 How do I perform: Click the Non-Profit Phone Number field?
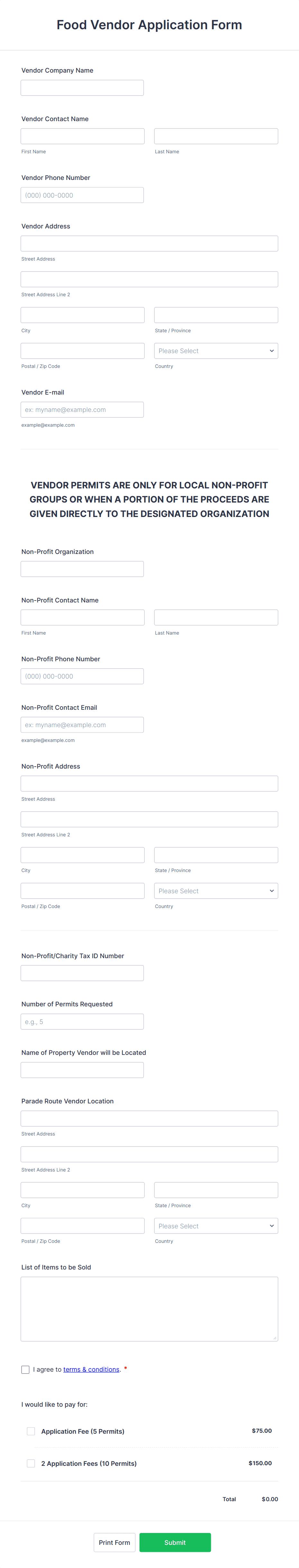82,676
